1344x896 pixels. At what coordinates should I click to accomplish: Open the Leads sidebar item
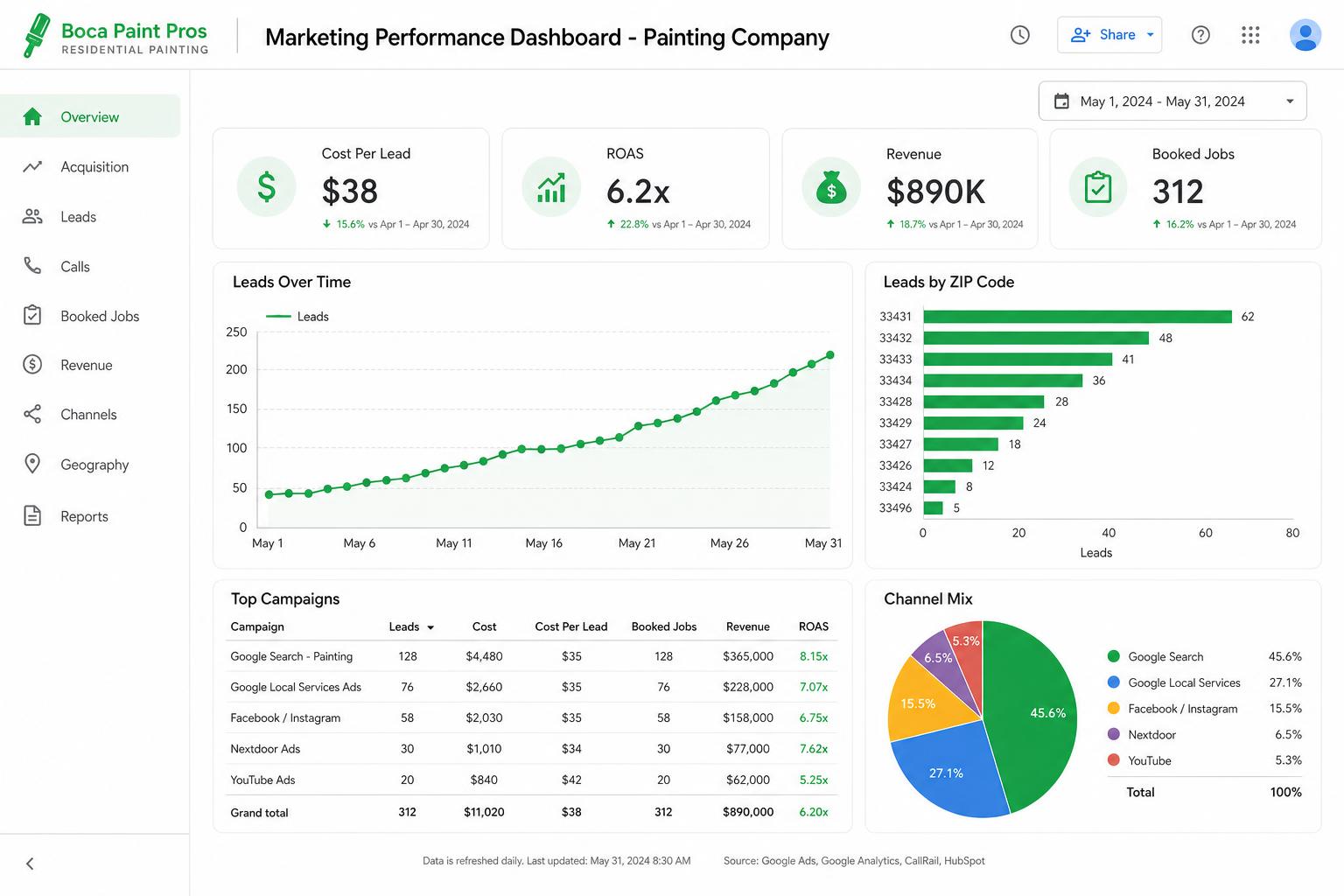pyautogui.click(x=90, y=216)
